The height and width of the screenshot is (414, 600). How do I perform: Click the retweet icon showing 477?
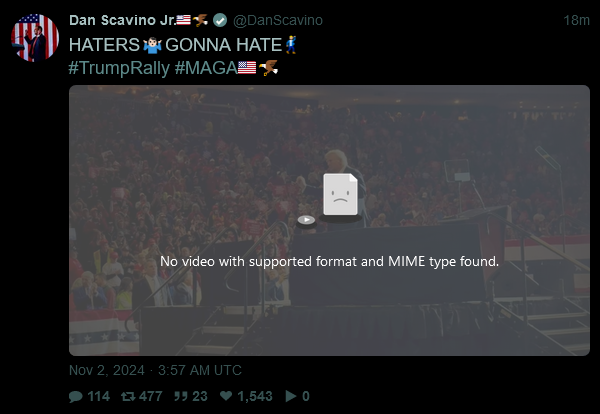128,396
